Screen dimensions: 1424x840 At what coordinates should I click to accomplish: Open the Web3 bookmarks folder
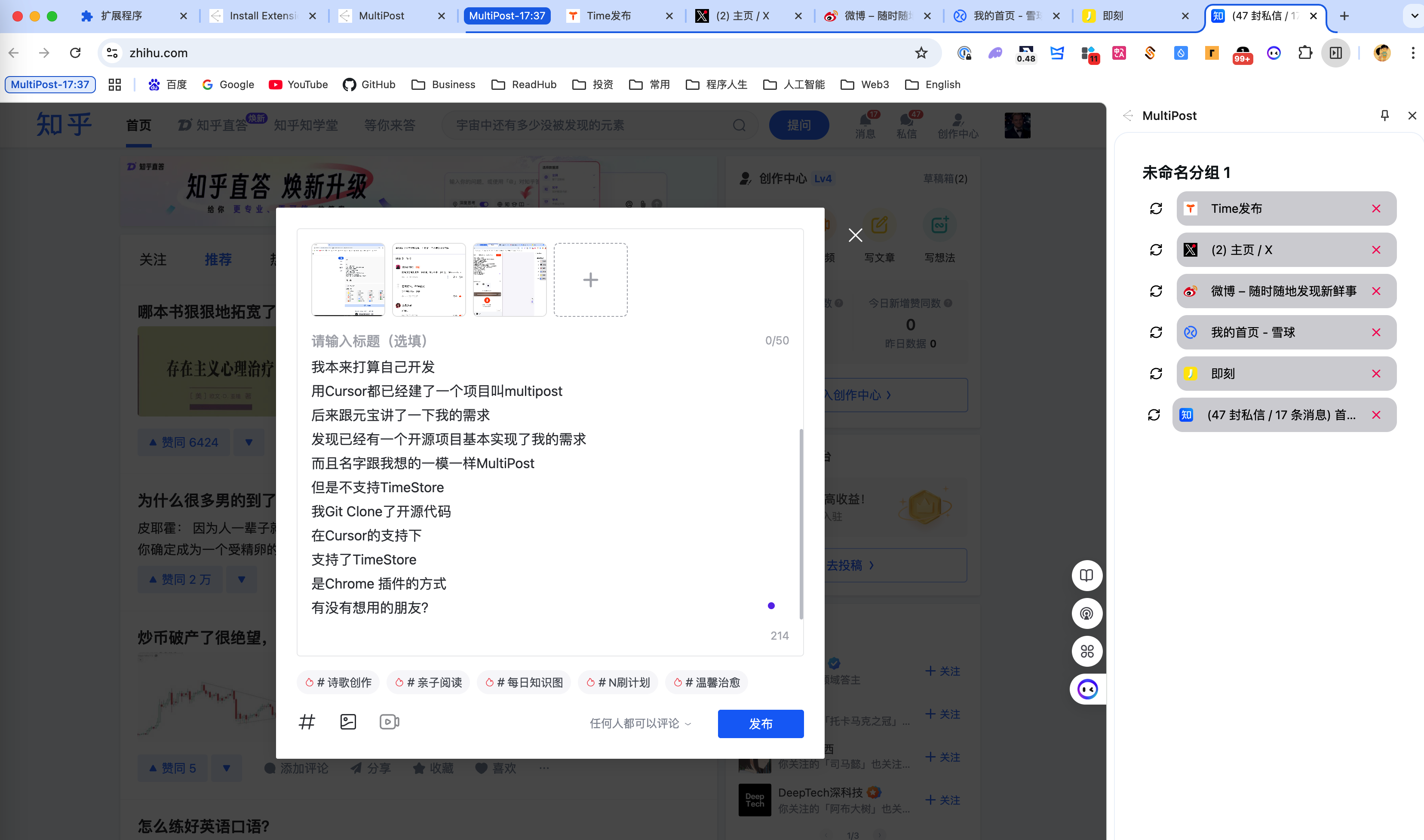pyautogui.click(x=864, y=84)
